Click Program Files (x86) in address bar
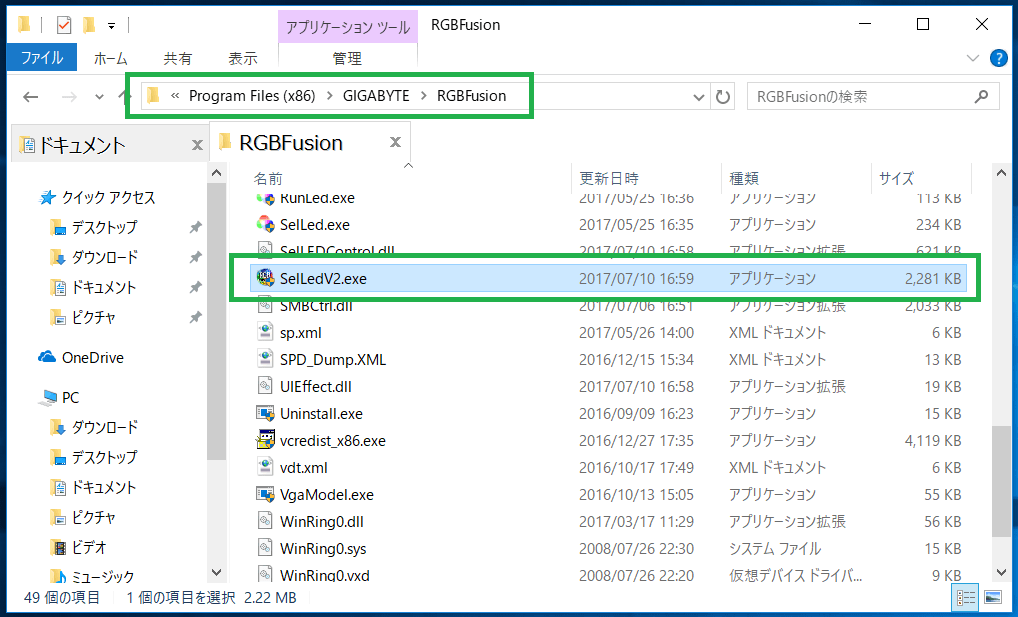 (x=252, y=96)
